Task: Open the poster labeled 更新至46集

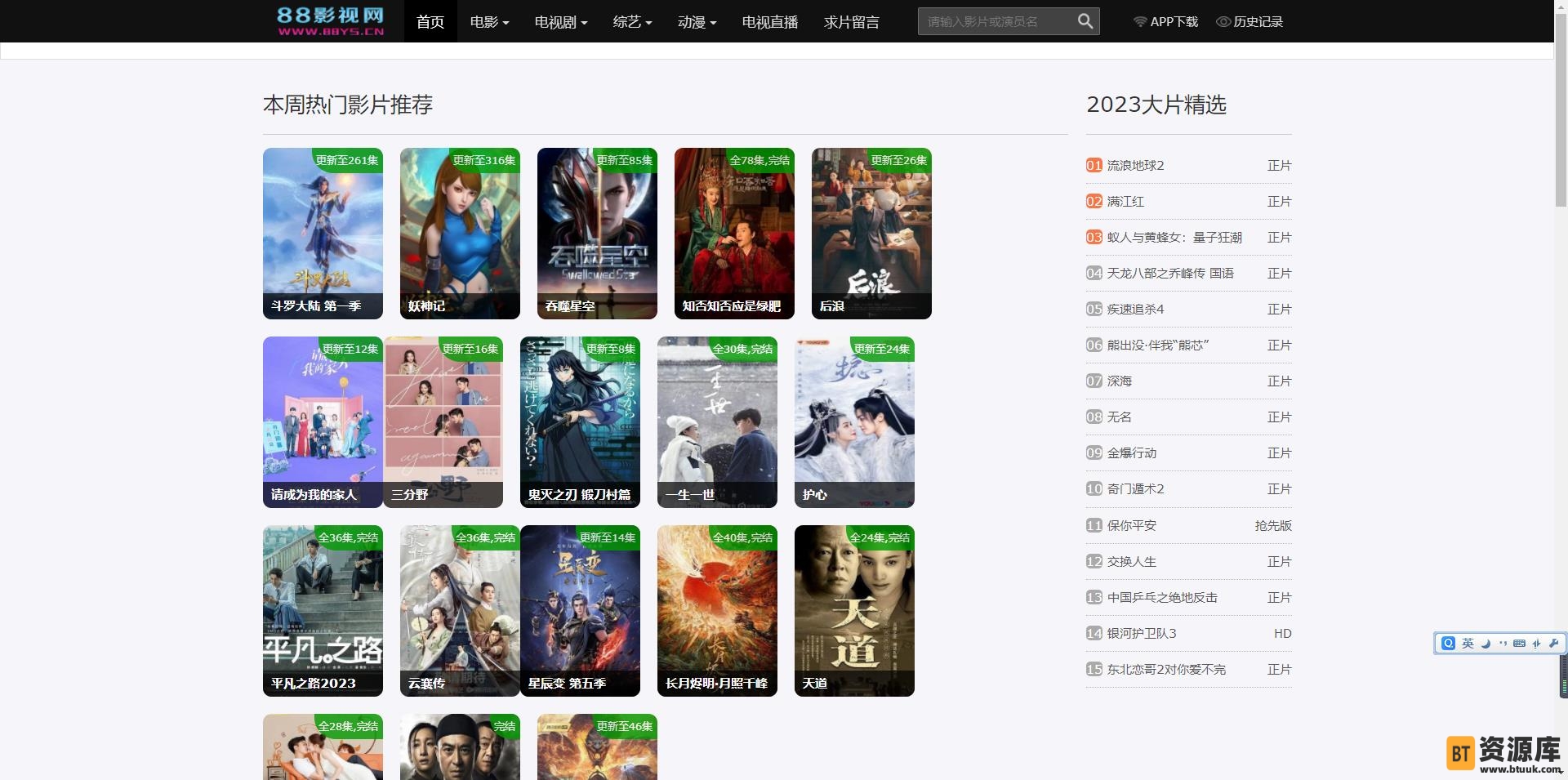Action: pyautogui.click(x=597, y=747)
